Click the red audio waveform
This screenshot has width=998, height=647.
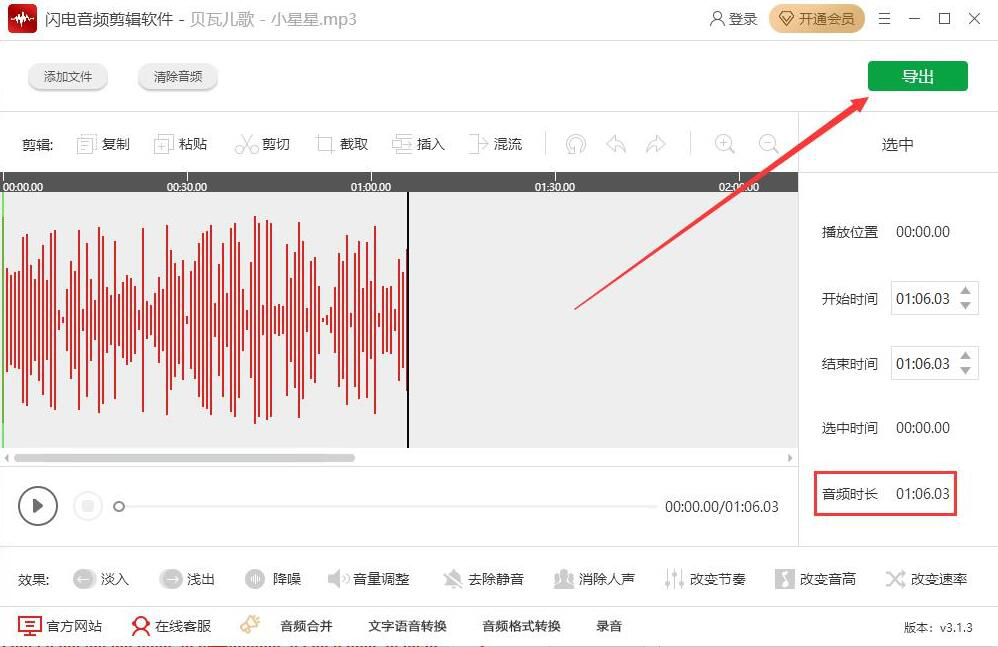tap(205, 319)
